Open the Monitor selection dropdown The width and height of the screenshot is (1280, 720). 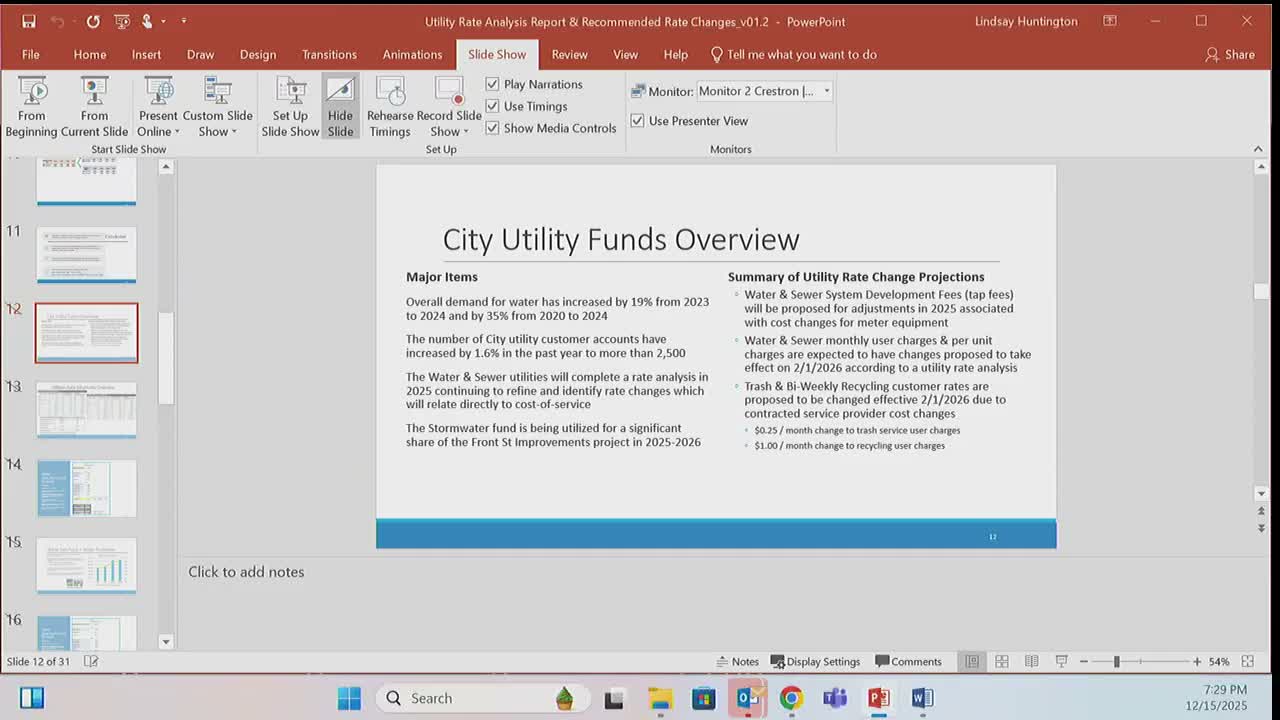coord(826,91)
